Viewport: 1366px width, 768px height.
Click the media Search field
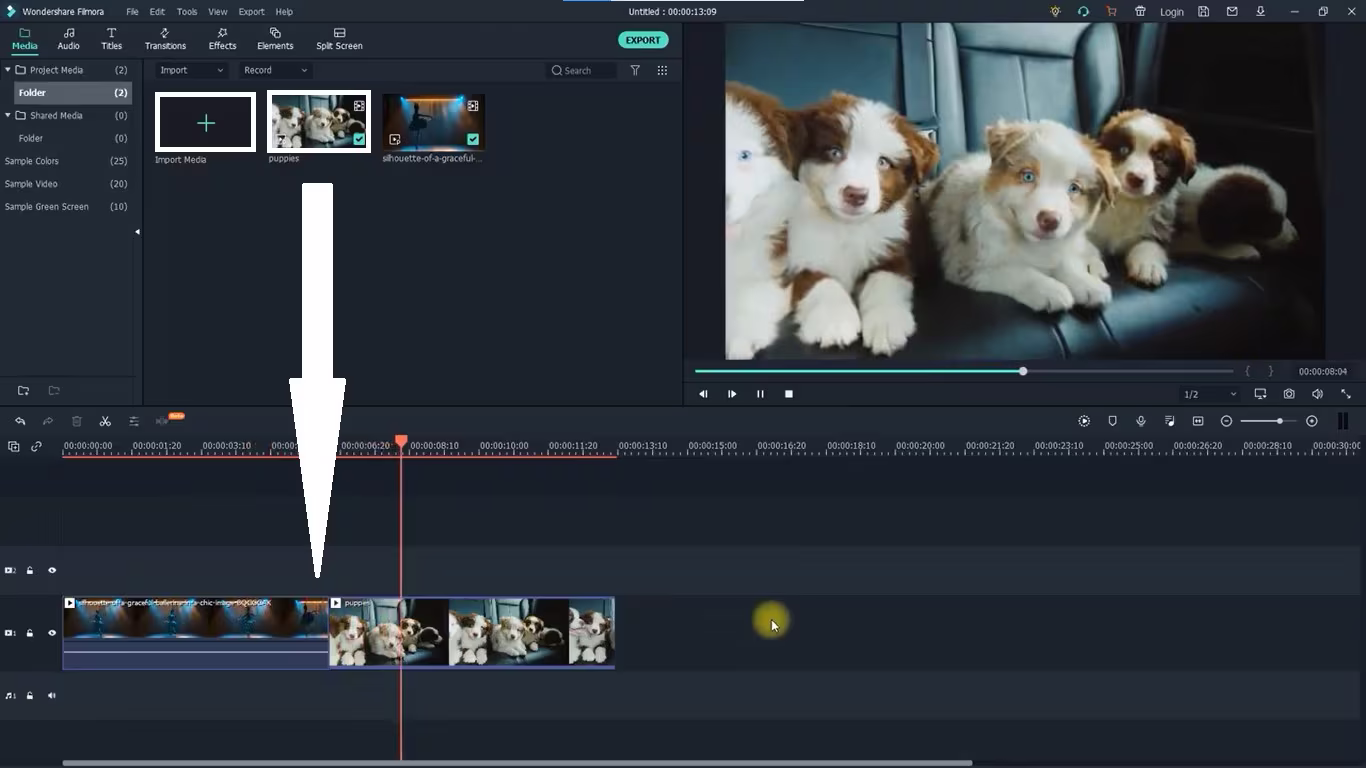[x=582, y=70]
